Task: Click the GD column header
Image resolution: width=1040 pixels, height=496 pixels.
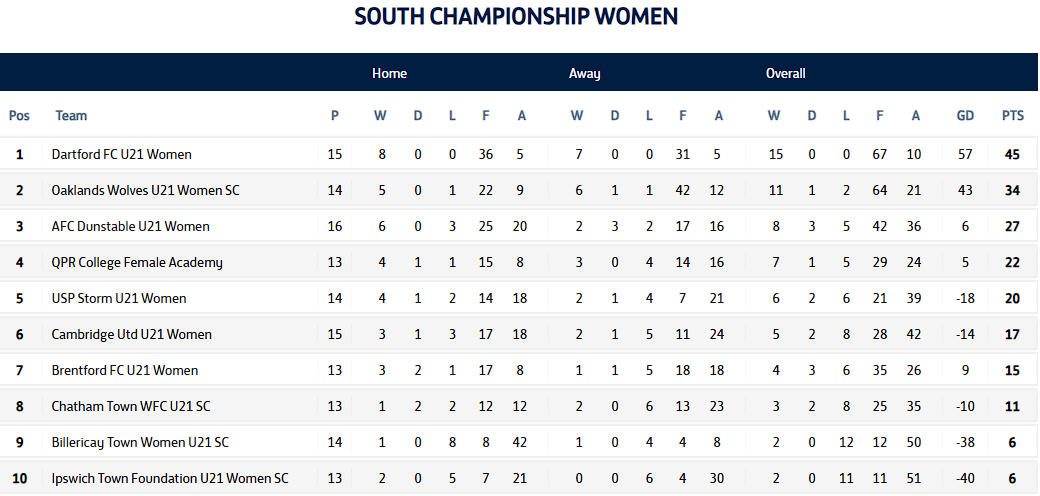Action: point(964,116)
